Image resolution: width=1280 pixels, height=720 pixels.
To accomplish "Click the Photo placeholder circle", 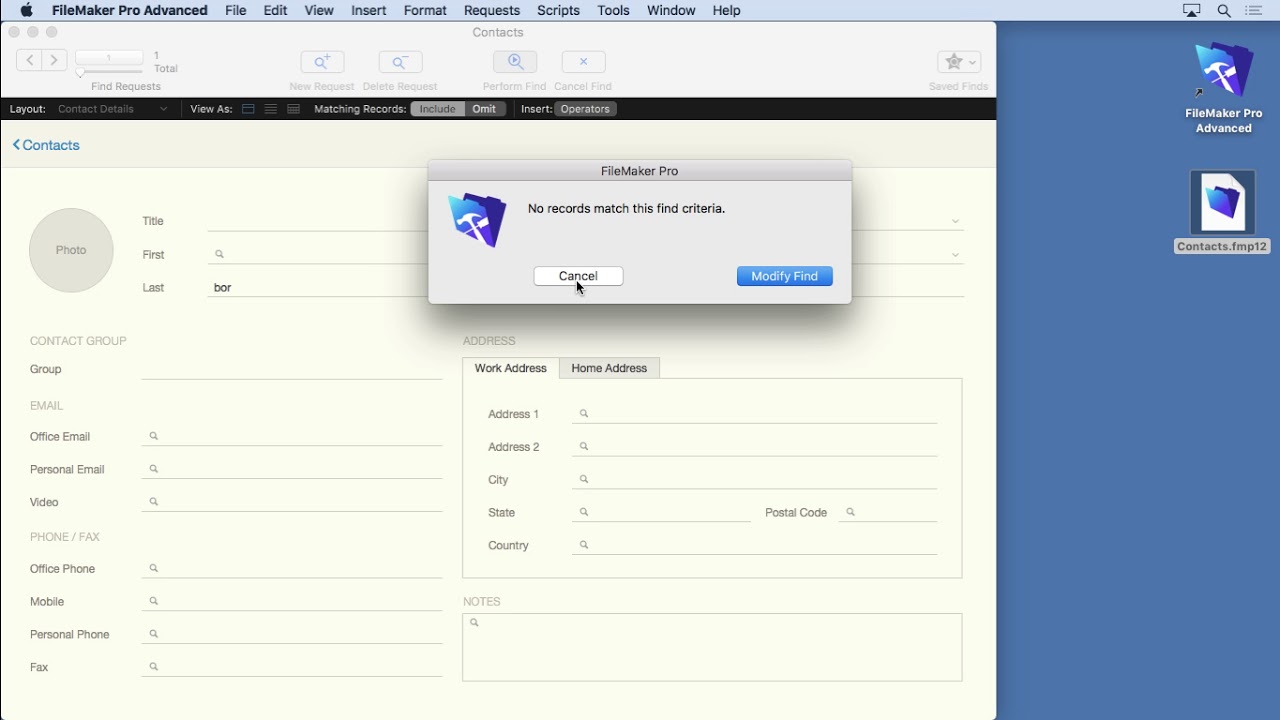I will point(71,250).
